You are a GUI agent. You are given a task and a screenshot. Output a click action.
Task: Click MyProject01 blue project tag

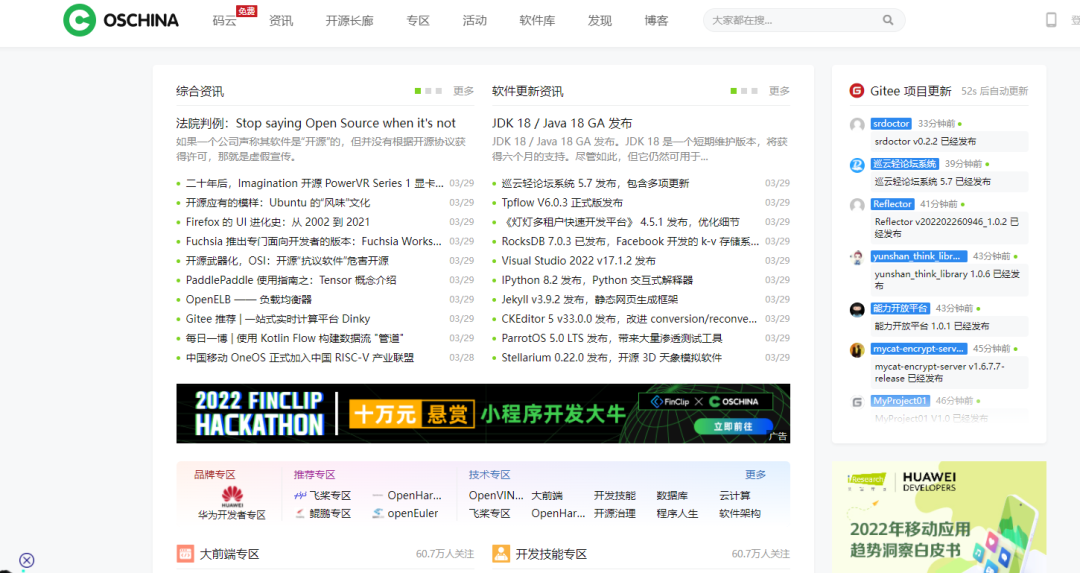[x=900, y=401]
